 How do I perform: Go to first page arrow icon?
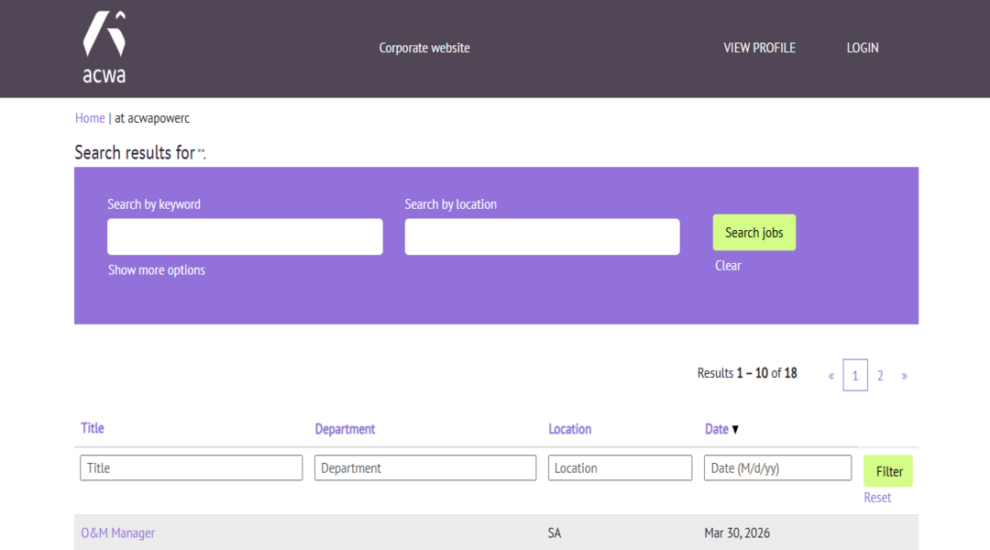[x=831, y=376]
